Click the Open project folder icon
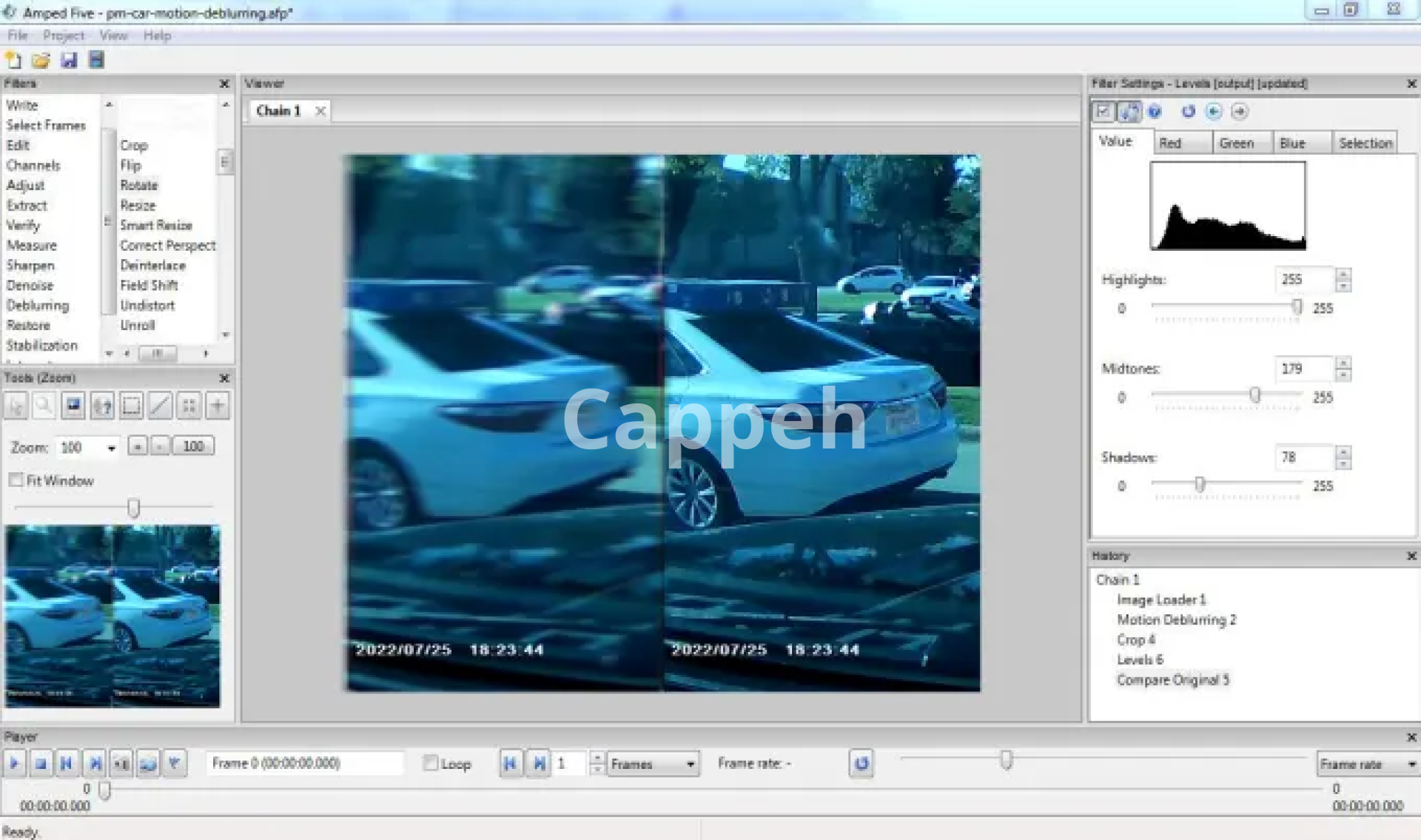The image size is (1421, 840). (x=41, y=61)
